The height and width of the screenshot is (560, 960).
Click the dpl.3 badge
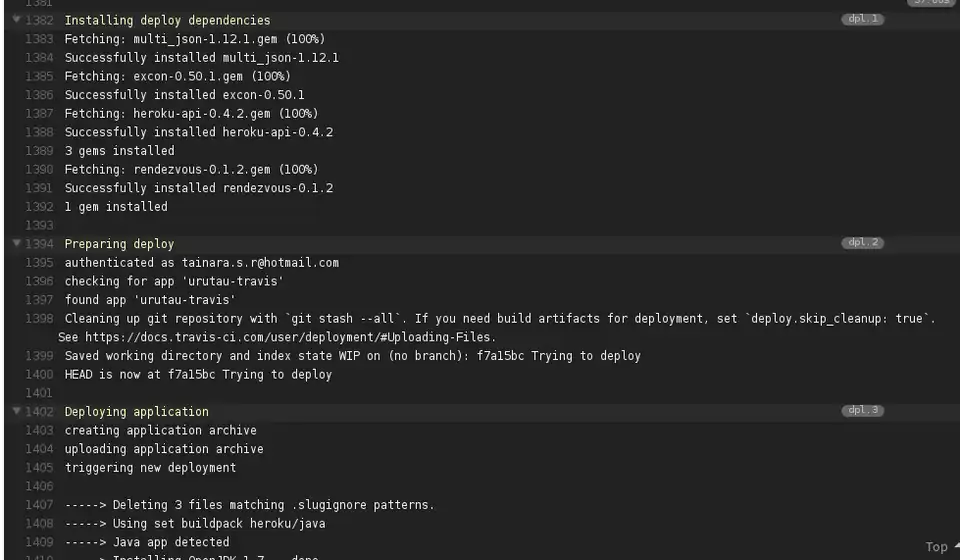point(862,411)
